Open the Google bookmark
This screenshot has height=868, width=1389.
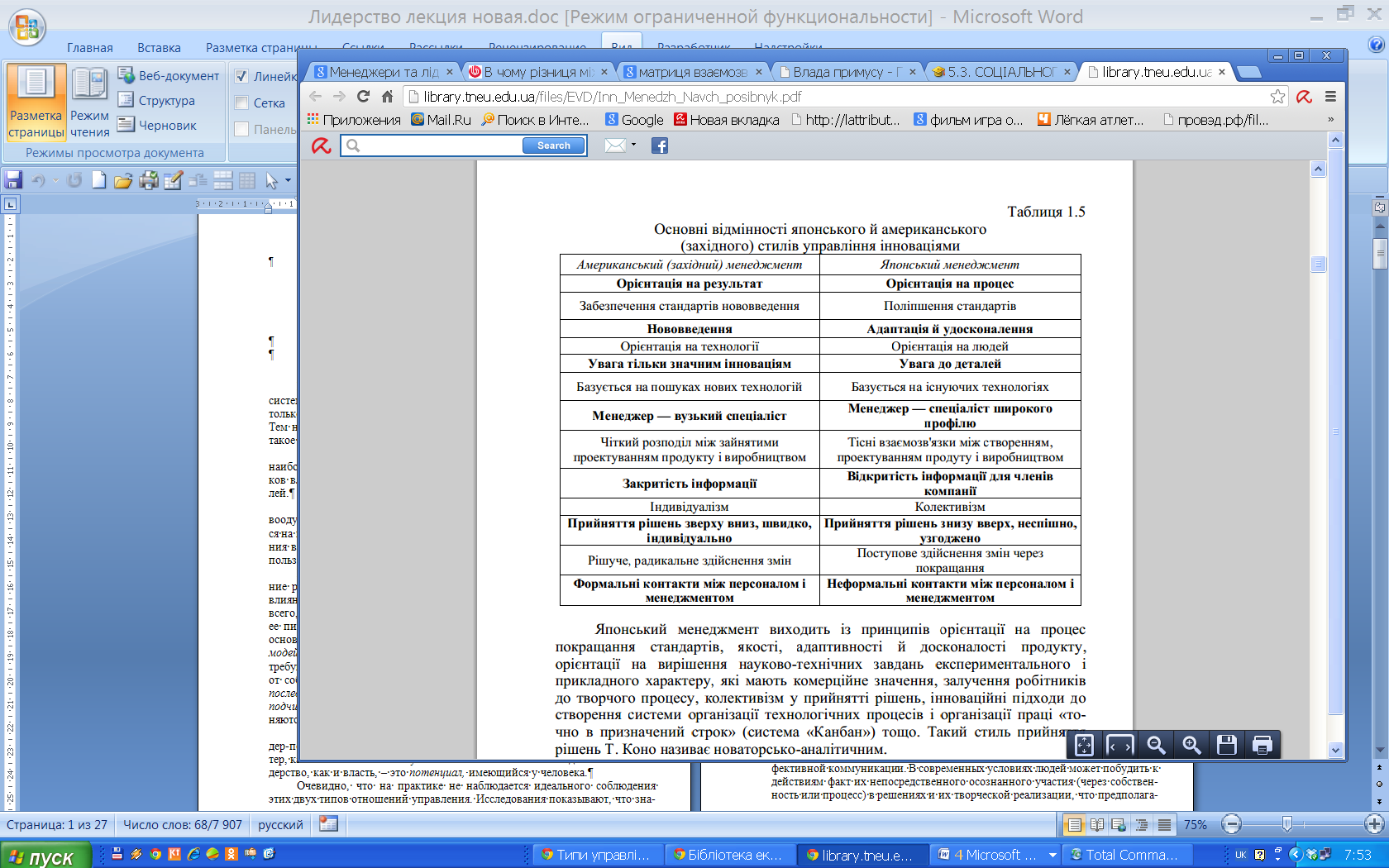coord(634,120)
